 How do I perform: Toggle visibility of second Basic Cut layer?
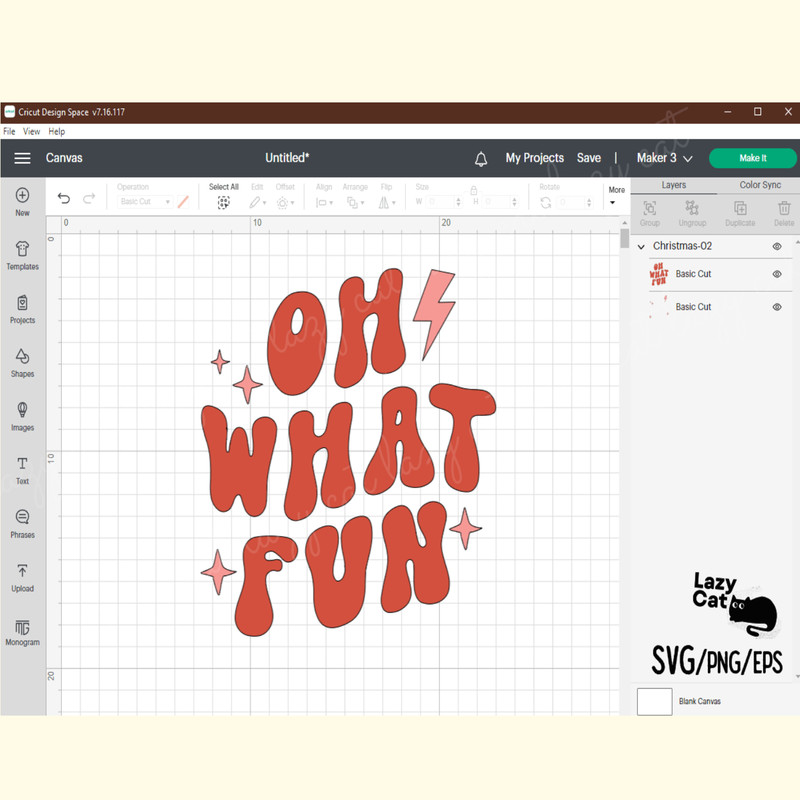[777, 307]
